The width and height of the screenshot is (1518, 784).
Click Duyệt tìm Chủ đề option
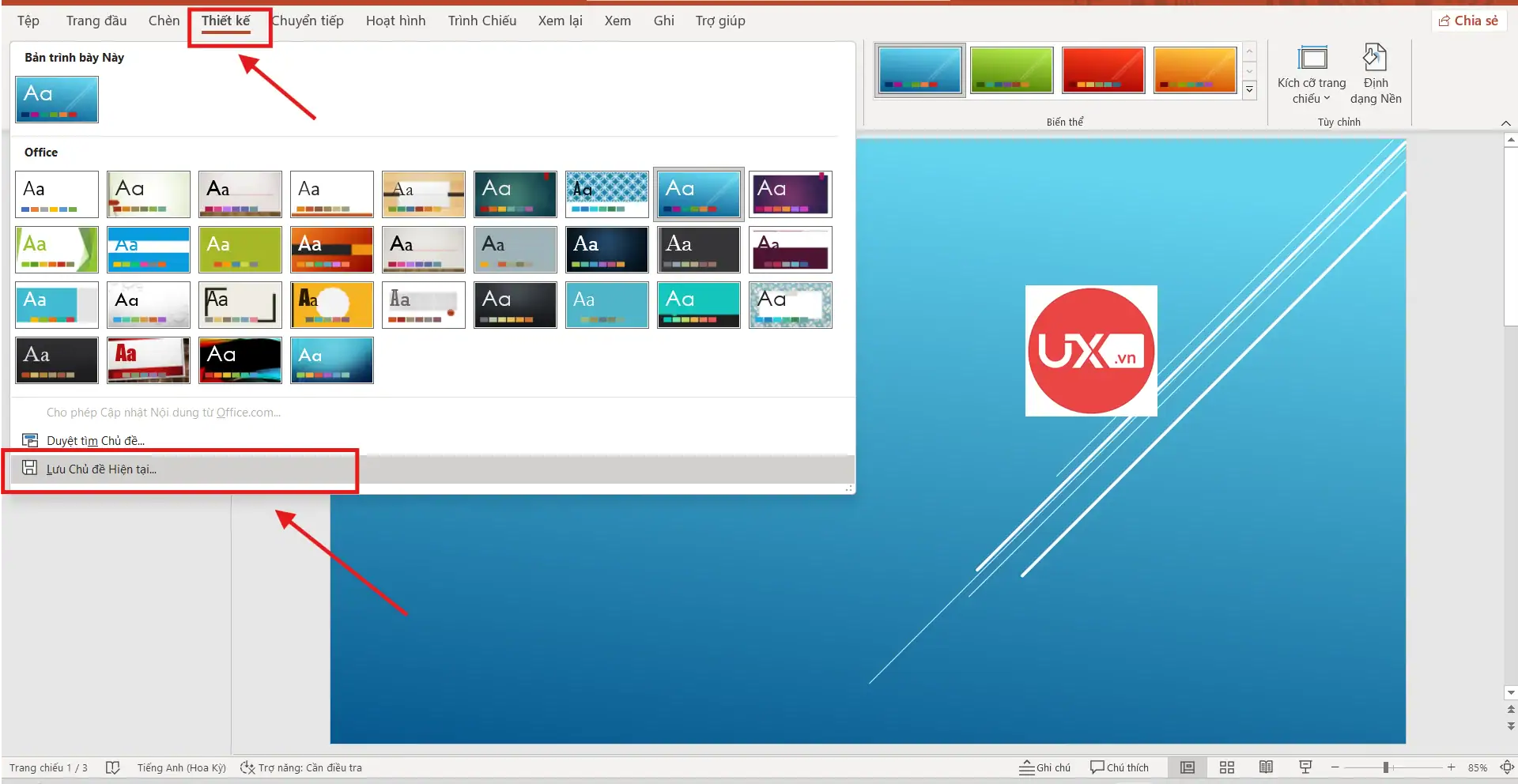95,440
